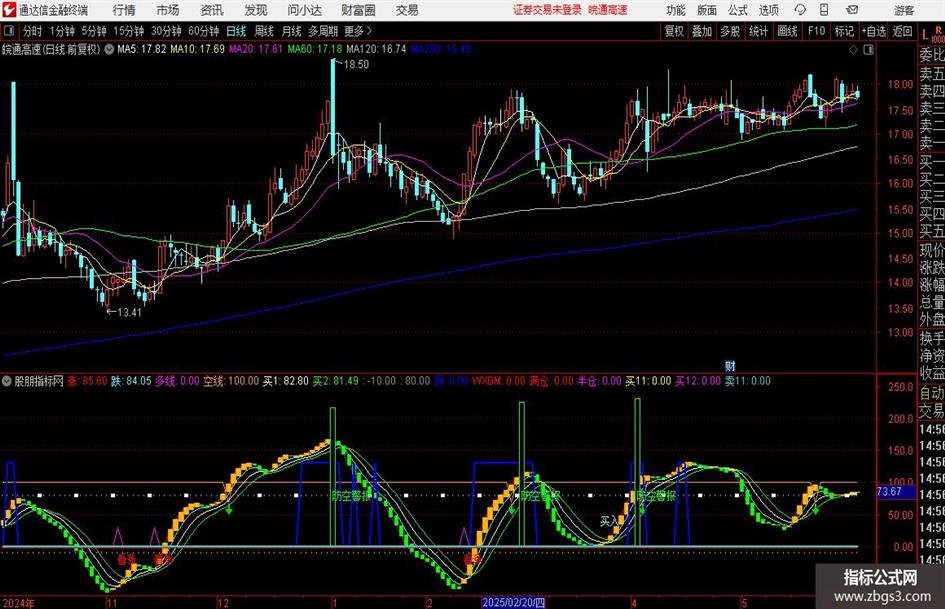Click the 复权 toolbar button
The height and width of the screenshot is (609, 945).
coord(674,31)
